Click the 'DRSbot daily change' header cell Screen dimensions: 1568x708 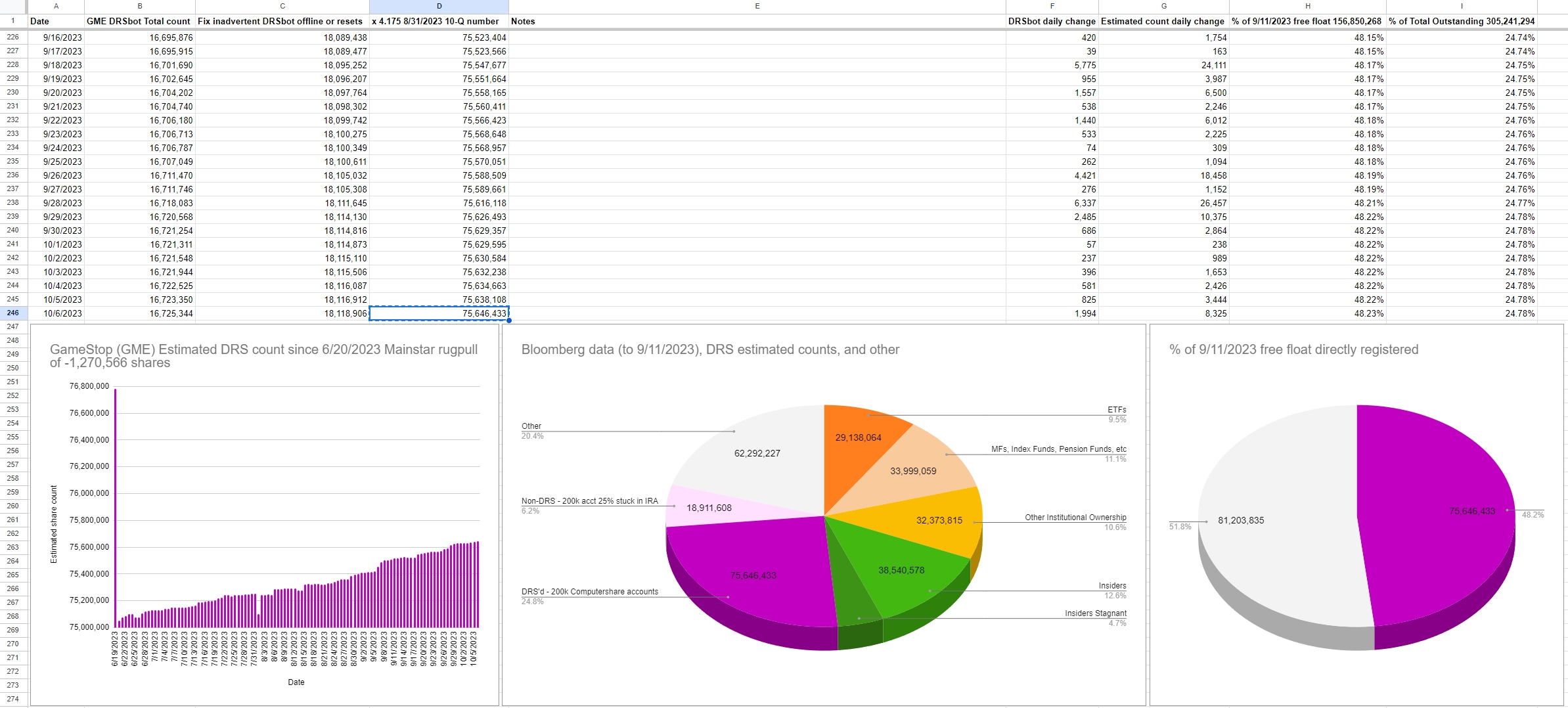1052,21
